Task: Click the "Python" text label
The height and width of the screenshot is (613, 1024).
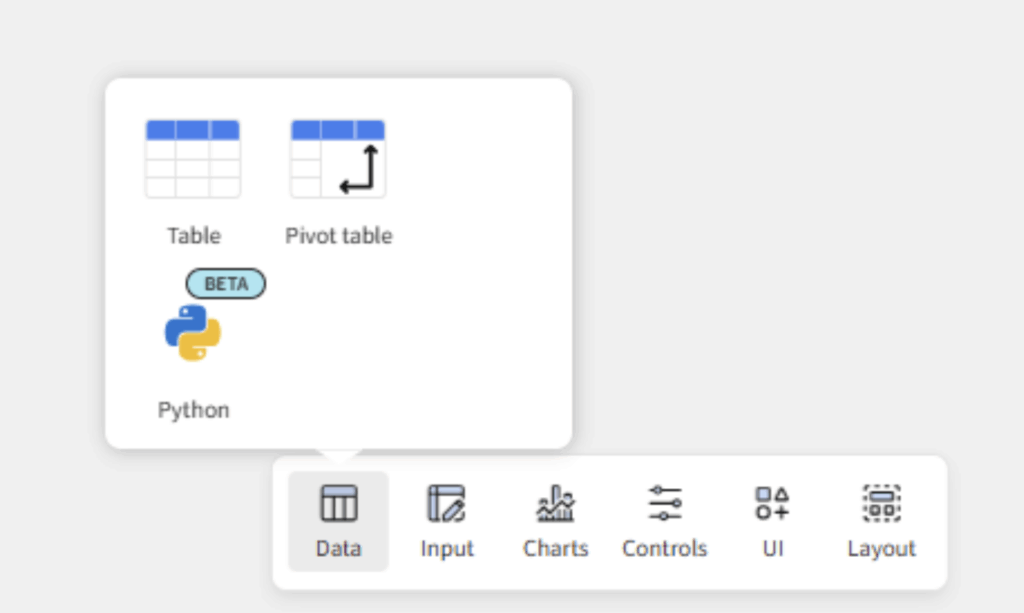Action: click(x=193, y=410)
